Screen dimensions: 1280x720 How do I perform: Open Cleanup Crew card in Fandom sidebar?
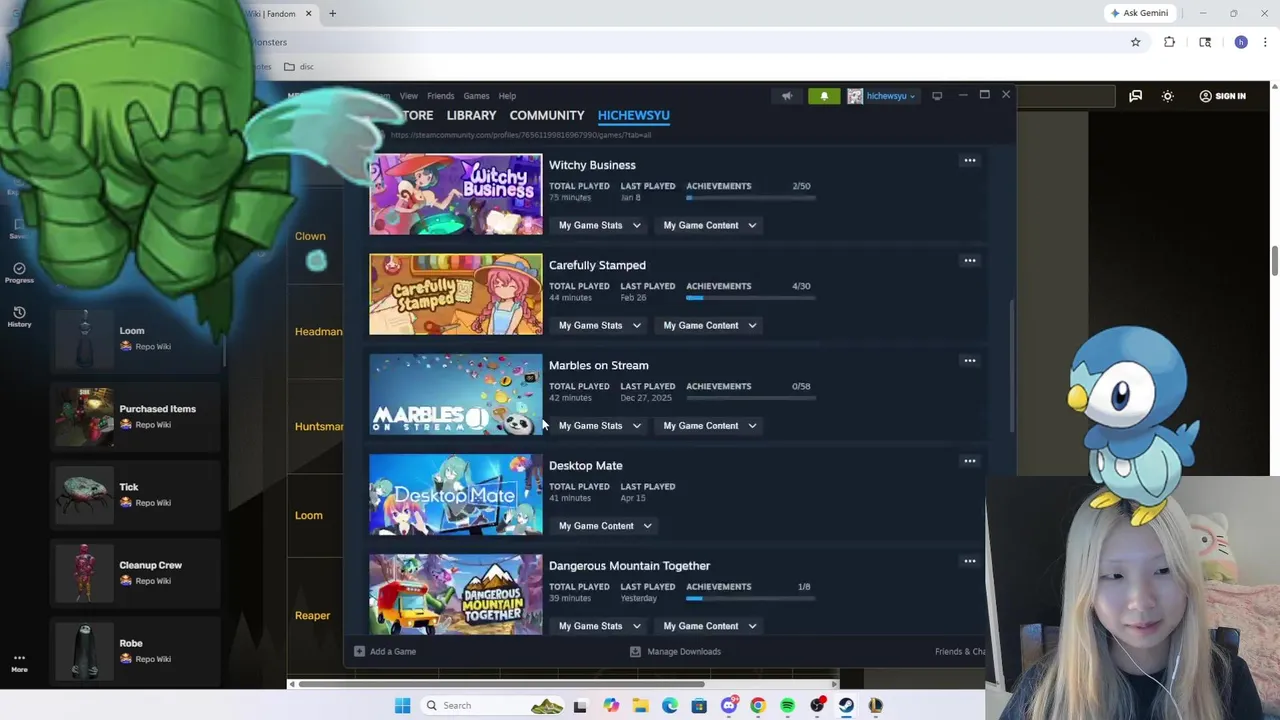coord(135,572)
